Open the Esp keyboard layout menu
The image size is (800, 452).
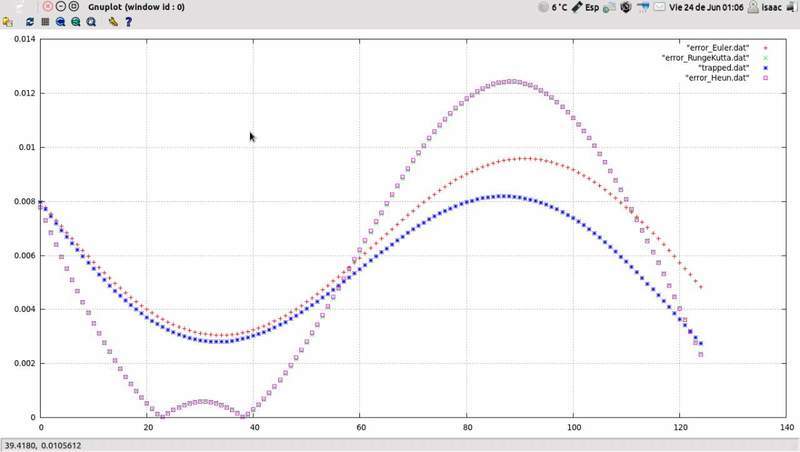tap(591, 6)
